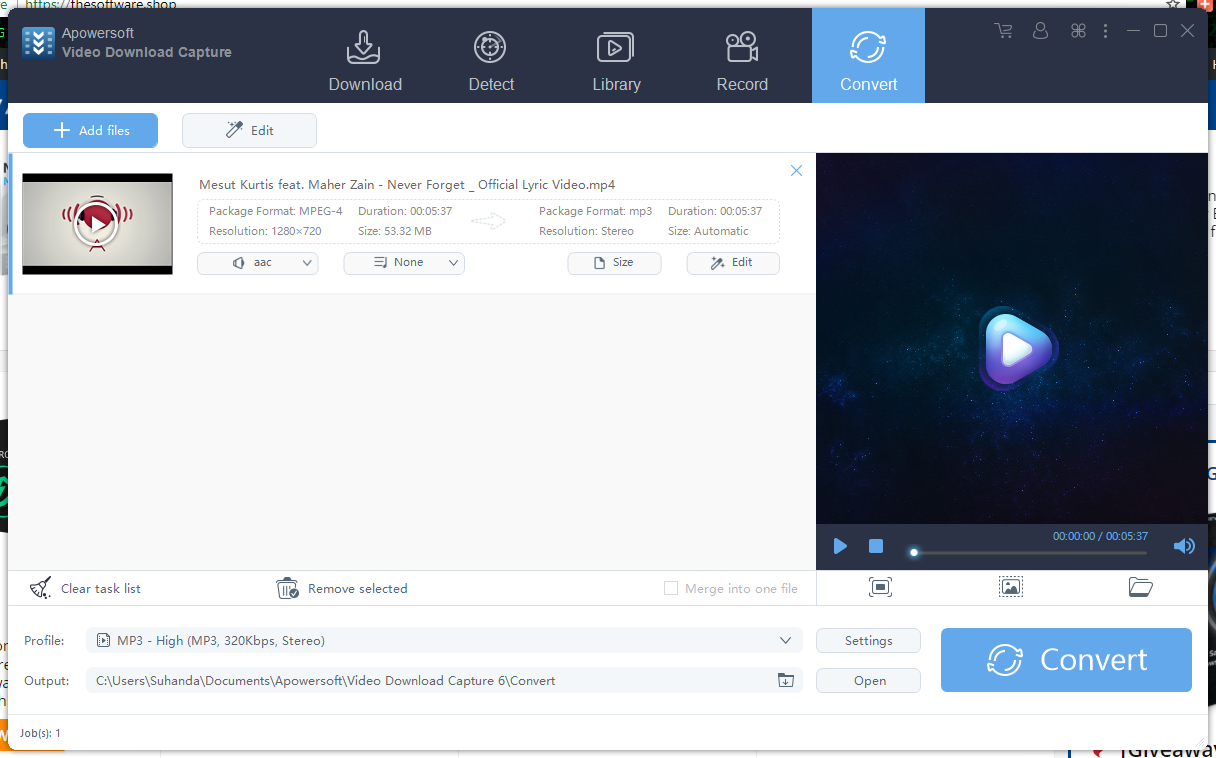
Task: Stop playback with the stop button
Action: coord(875,546)
